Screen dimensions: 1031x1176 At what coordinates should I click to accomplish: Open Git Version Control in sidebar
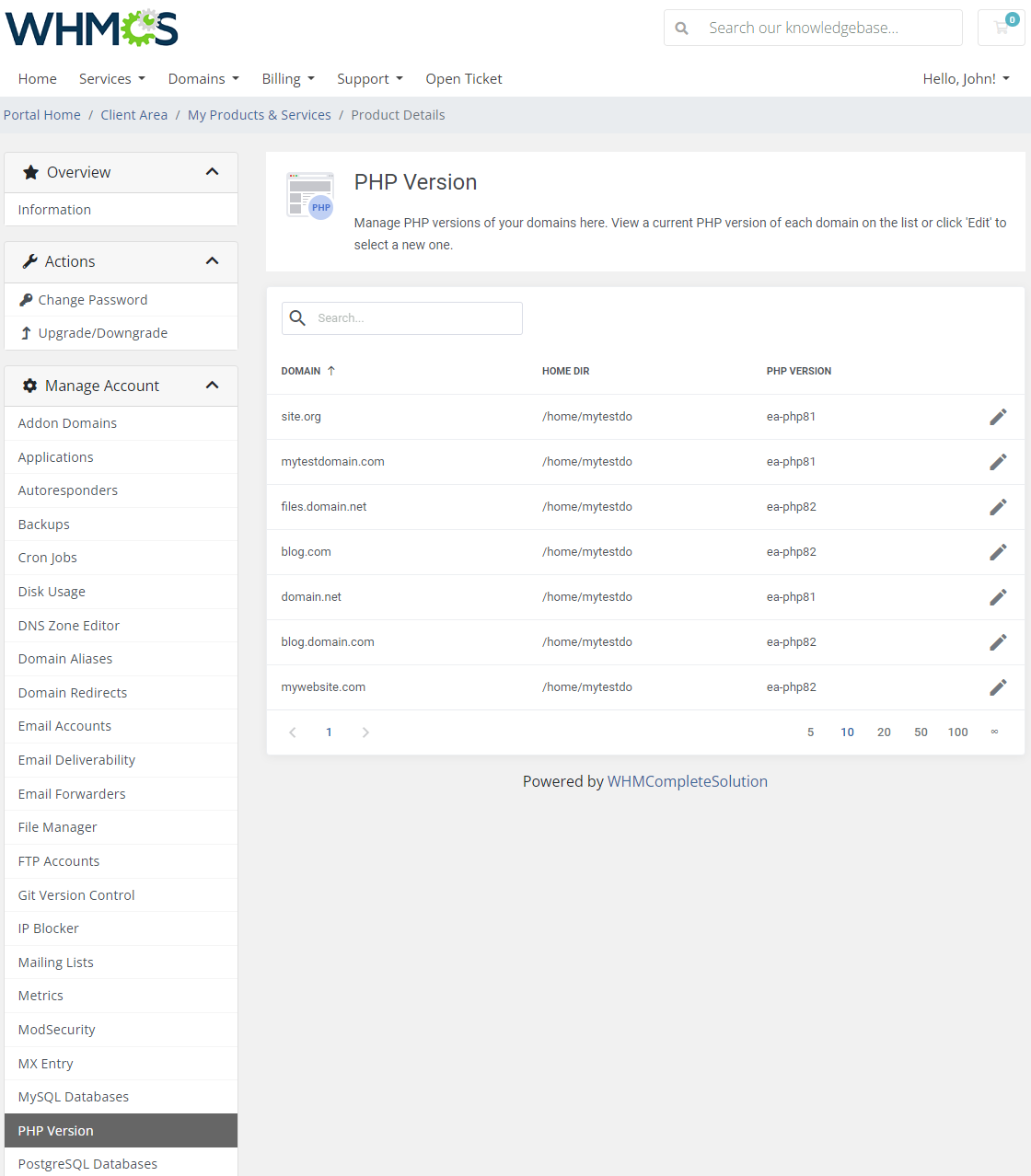(x=121, y=895)
